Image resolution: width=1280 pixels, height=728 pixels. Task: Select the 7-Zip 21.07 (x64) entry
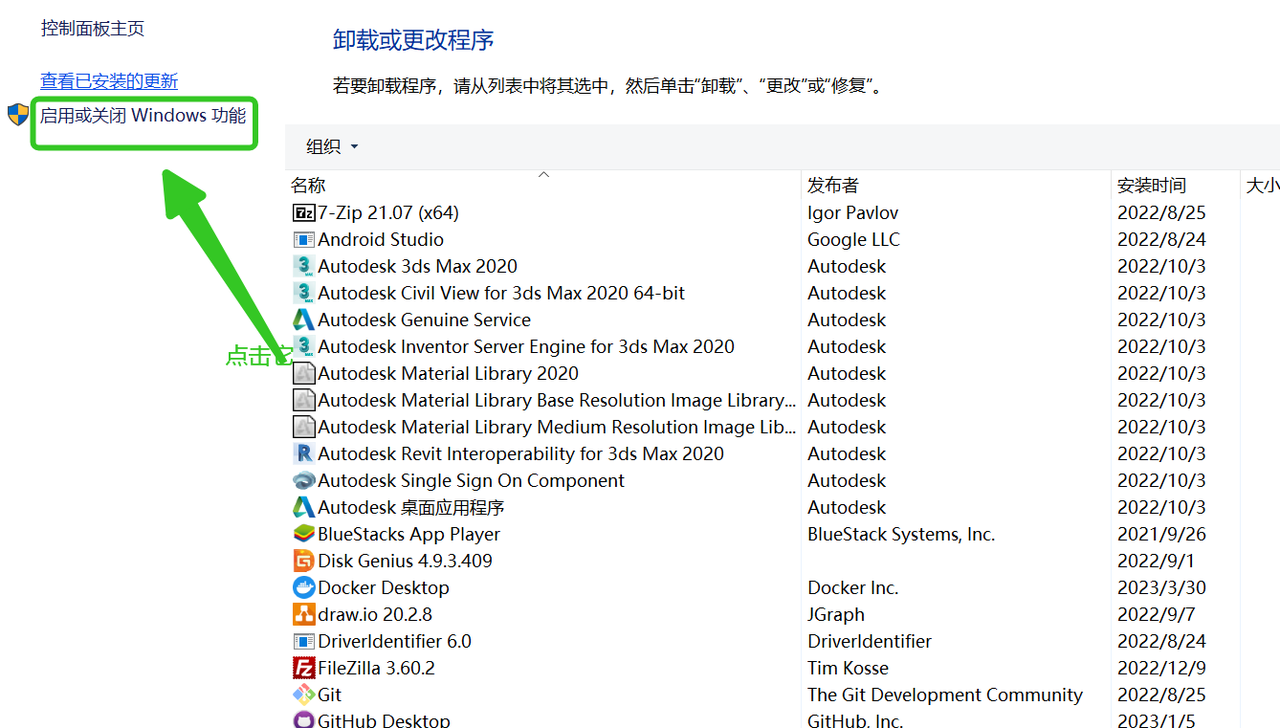point(388,213)
